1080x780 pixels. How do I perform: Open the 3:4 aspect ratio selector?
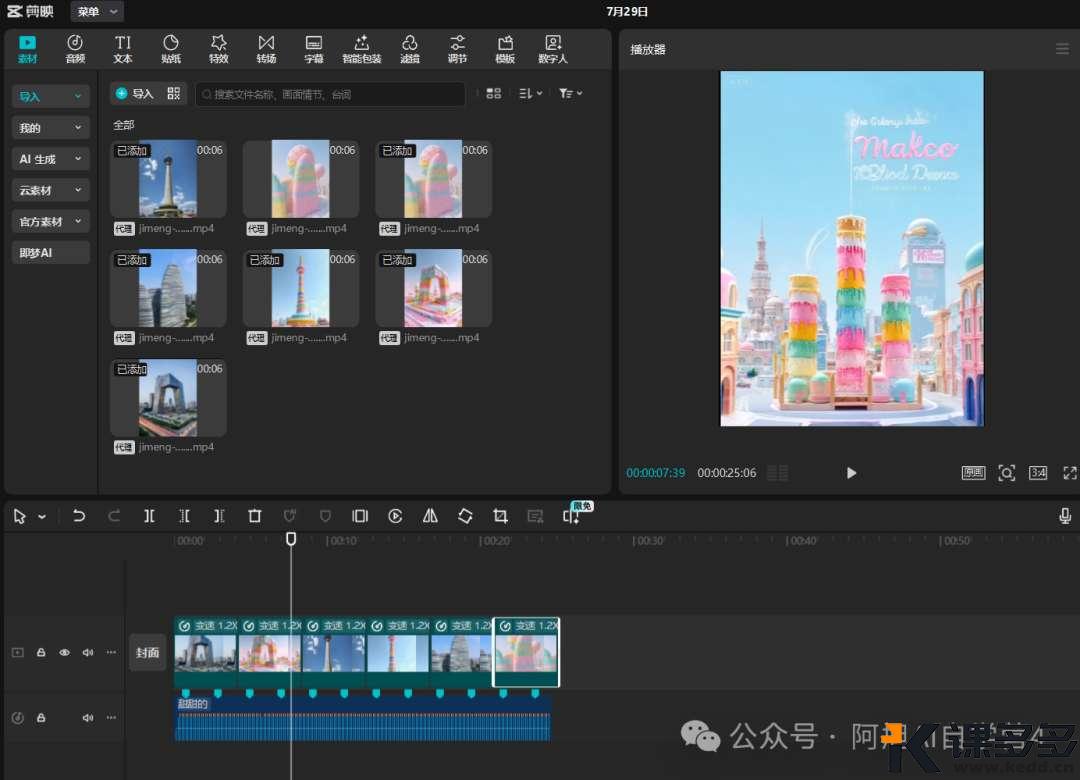[1038, 473]
